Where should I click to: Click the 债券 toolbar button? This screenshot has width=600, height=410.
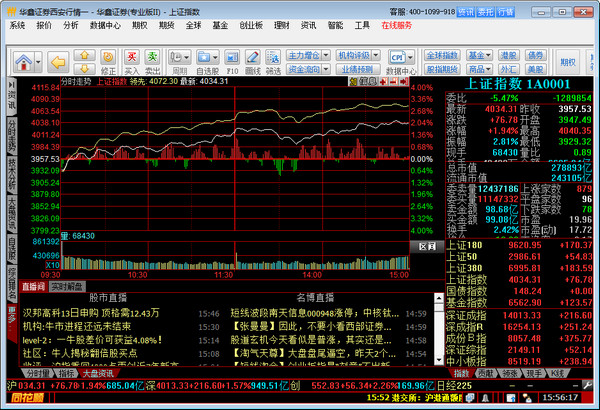pyautogui.click(x=535, y=56)
